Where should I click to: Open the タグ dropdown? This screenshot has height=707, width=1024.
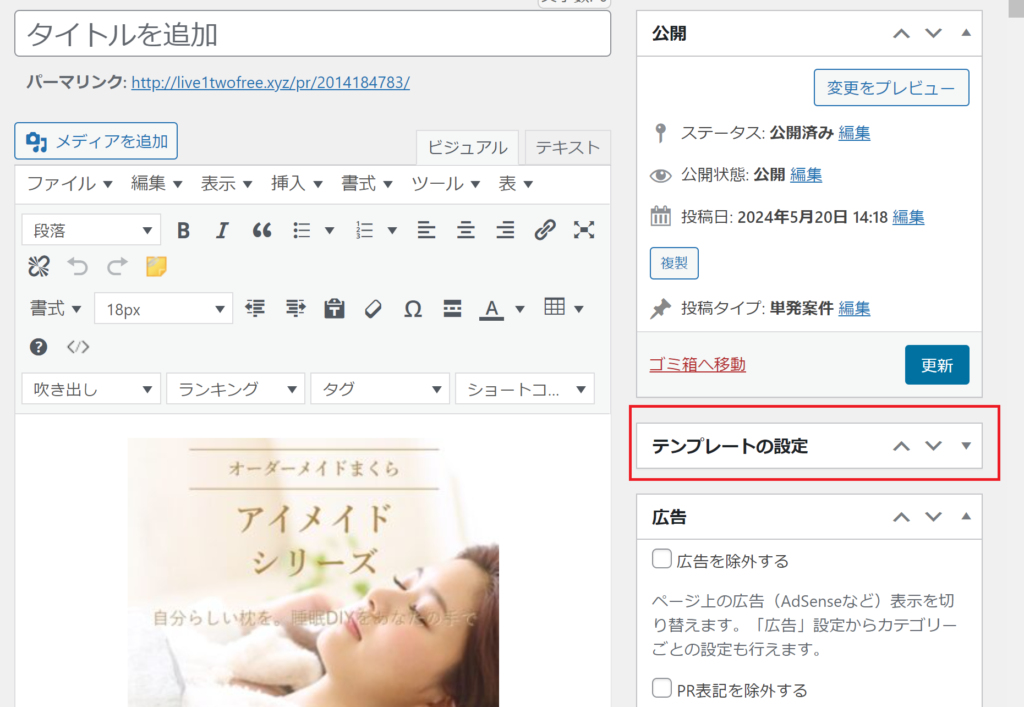pos(380,389)
